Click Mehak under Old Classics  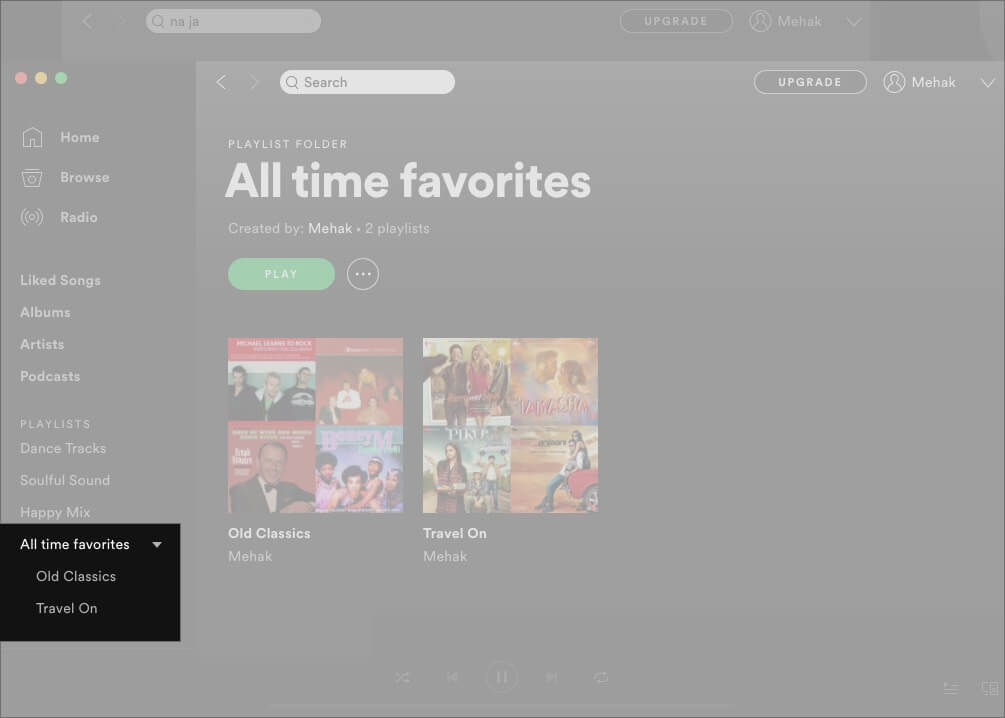coord(250,556)
